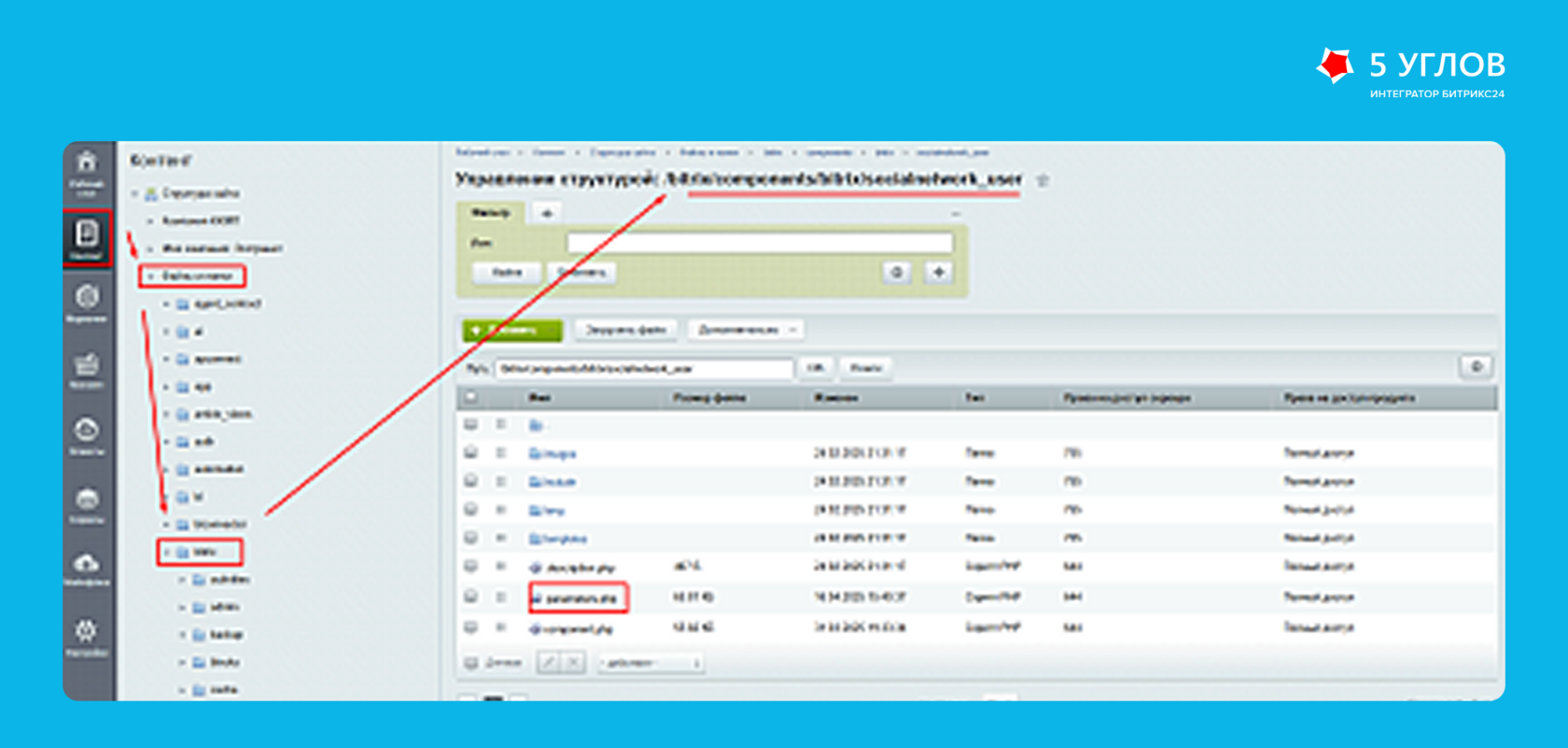
Task: Open the .parameters.php file link
Action: pyautogui.click(x=581, y=598)
